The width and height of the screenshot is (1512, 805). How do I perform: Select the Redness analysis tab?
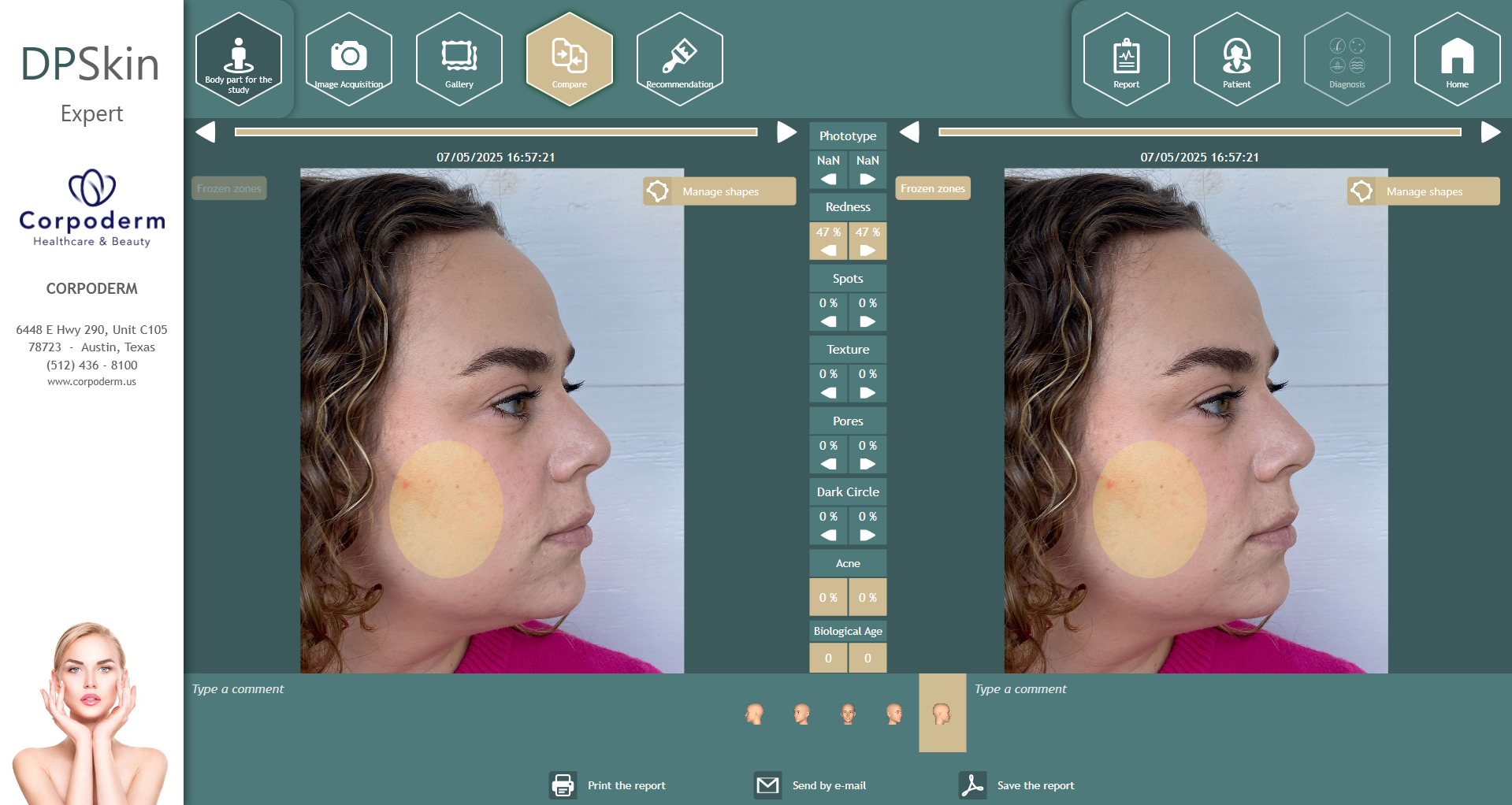click(848, 207)
